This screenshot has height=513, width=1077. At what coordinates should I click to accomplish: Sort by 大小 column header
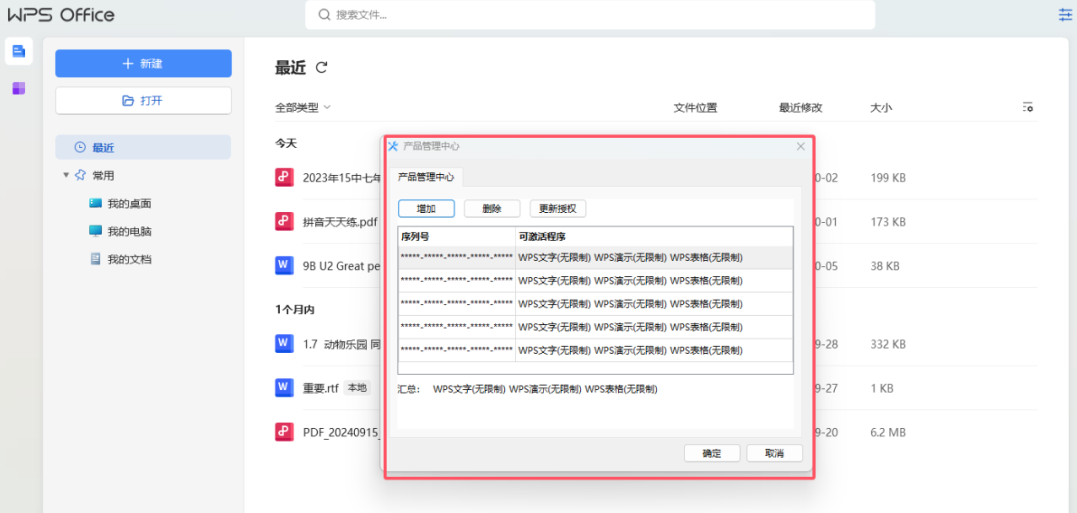881,107
